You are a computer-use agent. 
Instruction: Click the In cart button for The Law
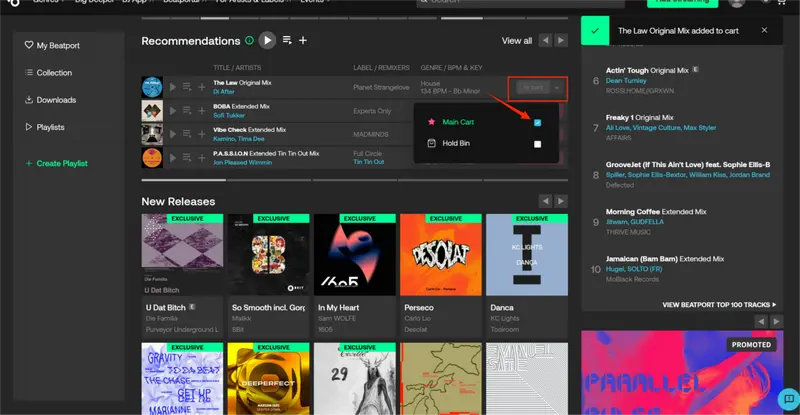pos(533,88)
